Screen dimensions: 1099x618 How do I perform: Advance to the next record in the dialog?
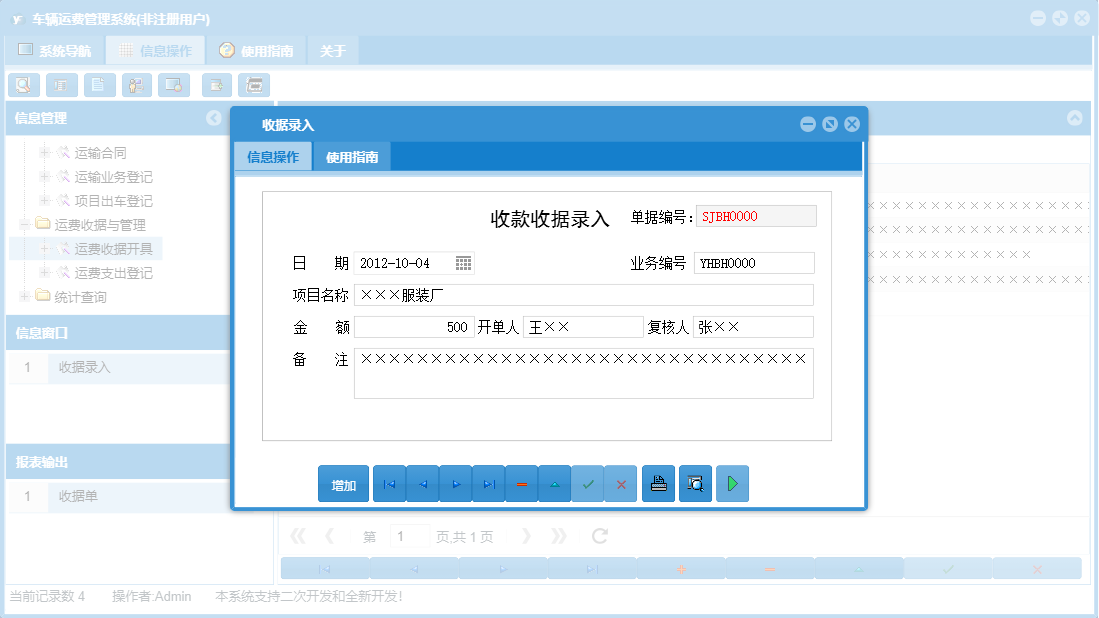point(455,483)
